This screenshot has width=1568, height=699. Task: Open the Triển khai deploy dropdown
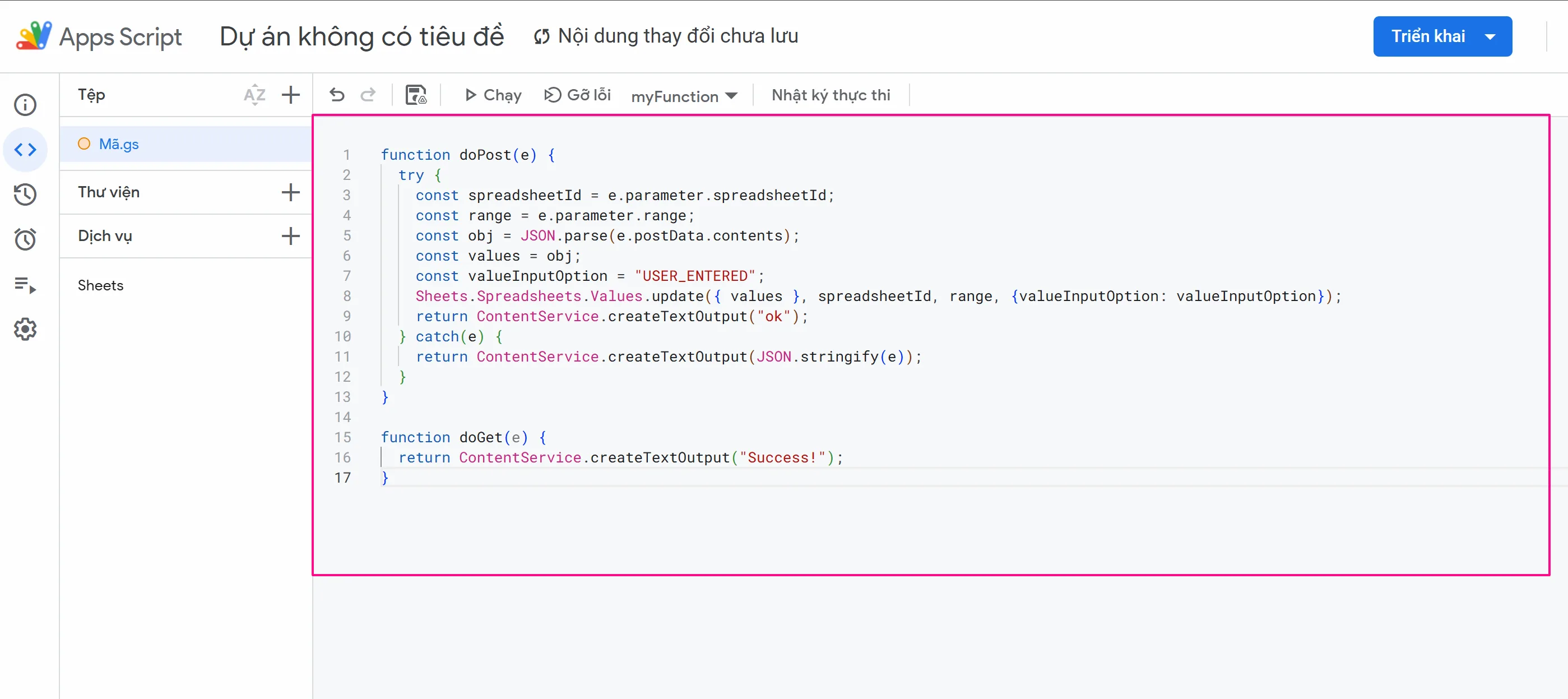coord(1442,36)
